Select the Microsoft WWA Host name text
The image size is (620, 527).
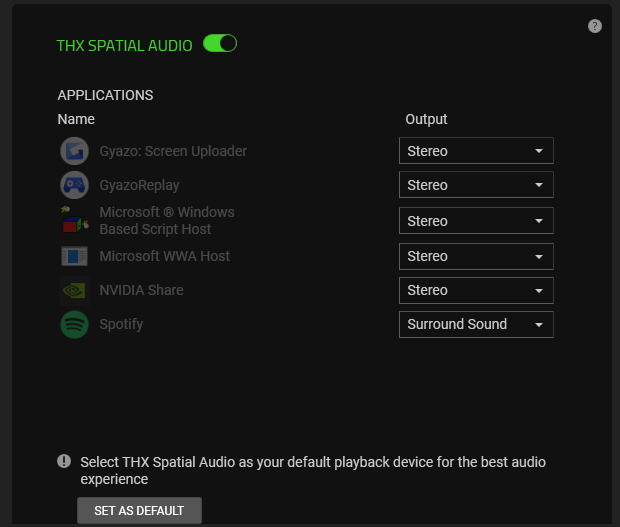click(164, 256)
